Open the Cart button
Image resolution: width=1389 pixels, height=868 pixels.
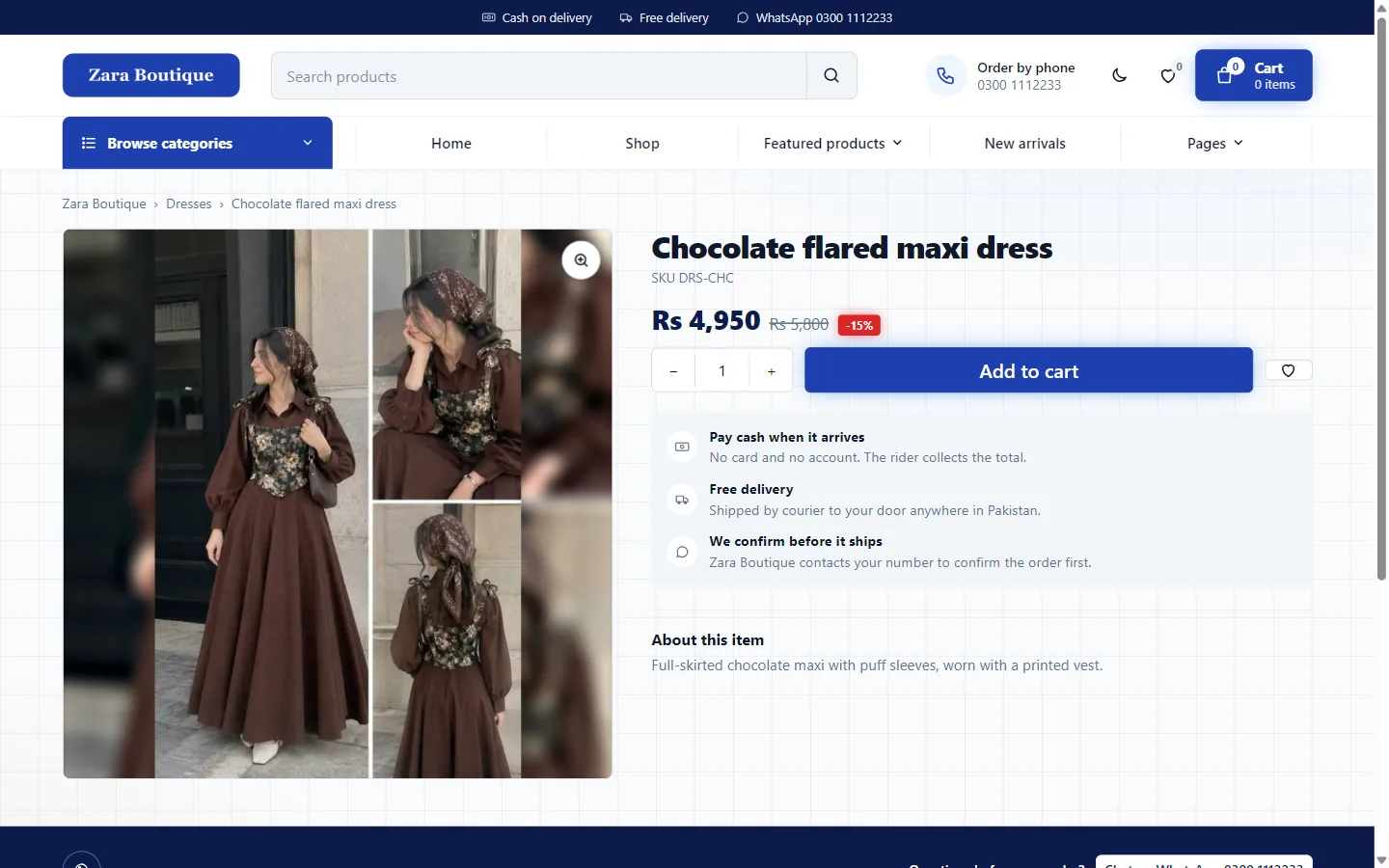(x=1253, y=75)
